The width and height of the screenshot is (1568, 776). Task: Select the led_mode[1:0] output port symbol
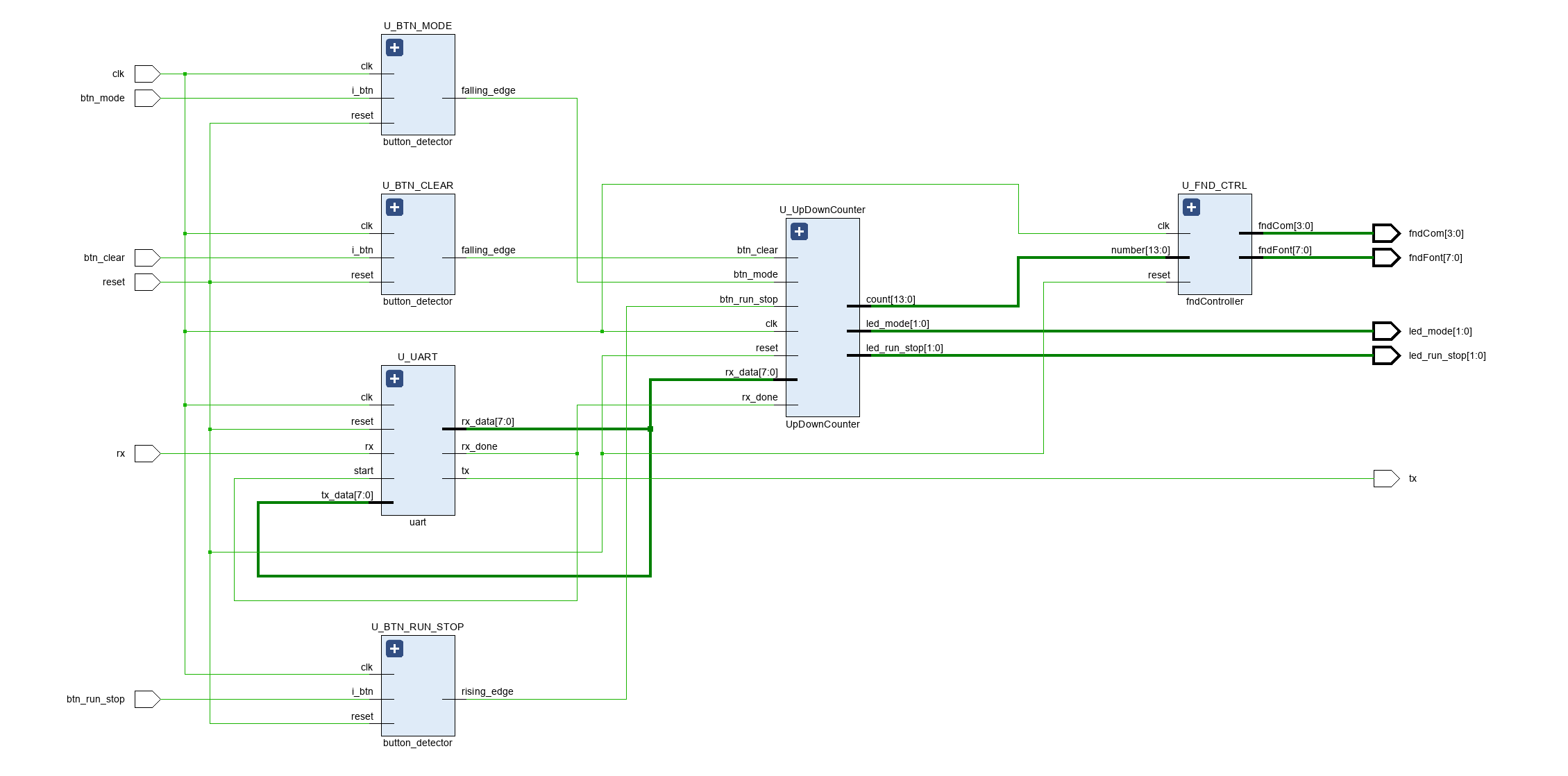(1386, 331)
